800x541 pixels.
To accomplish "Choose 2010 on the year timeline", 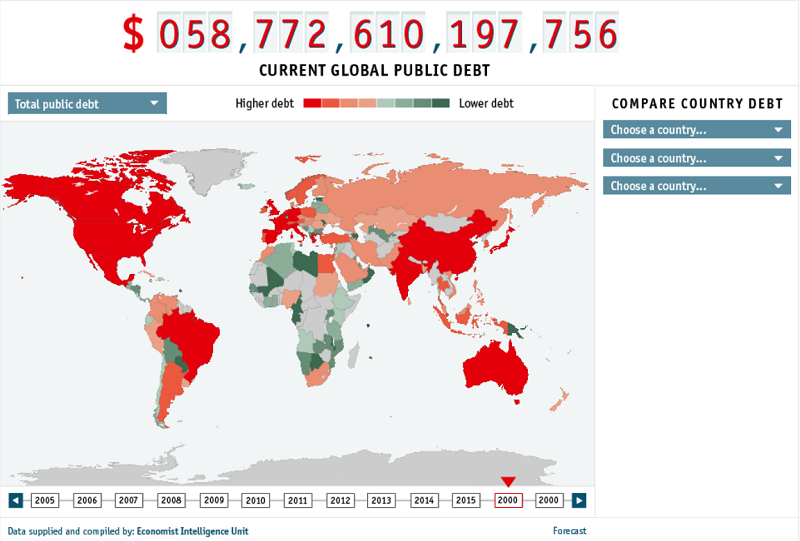I will pos(255,500).
